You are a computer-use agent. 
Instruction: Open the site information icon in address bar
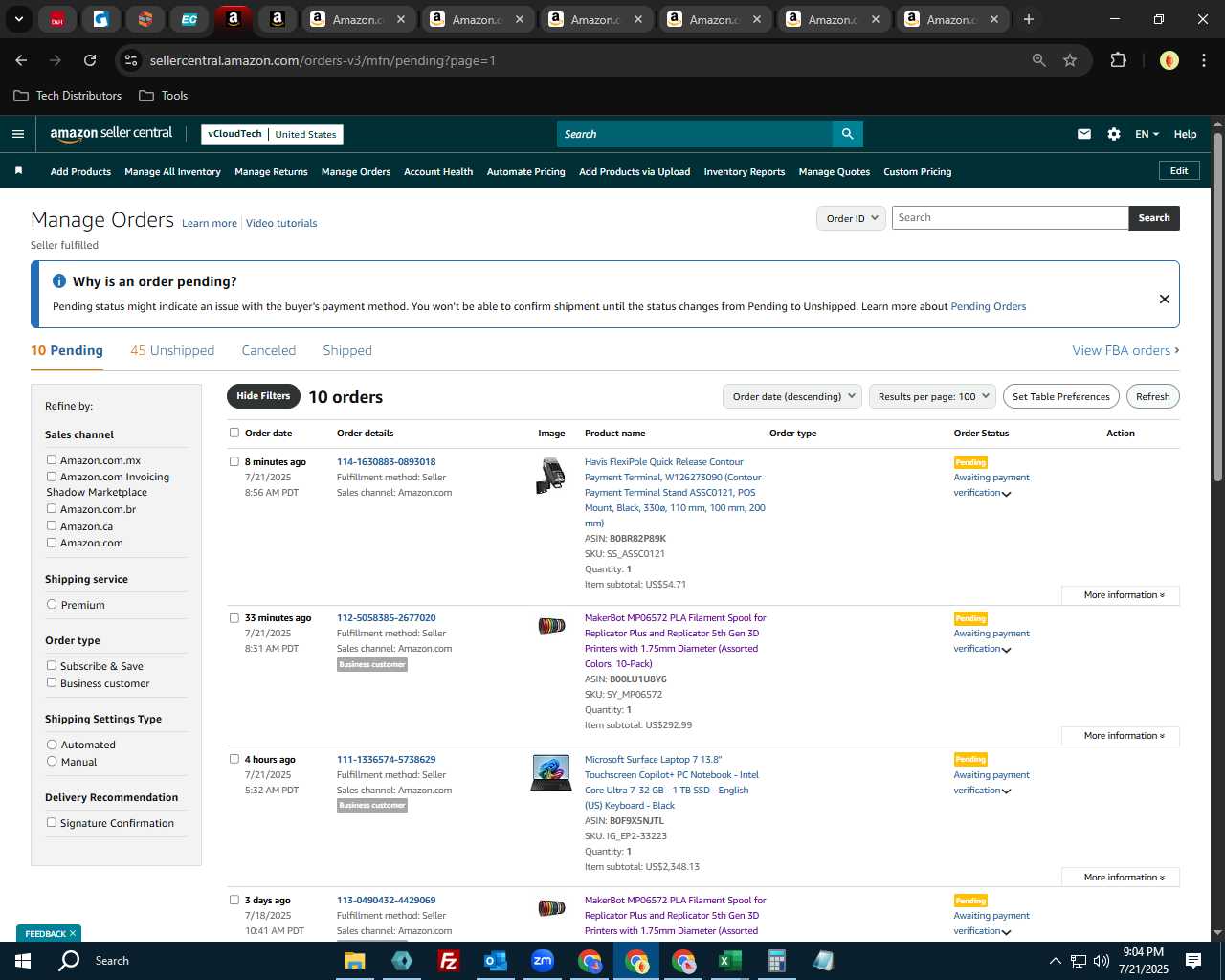click(x=132, y=60)
